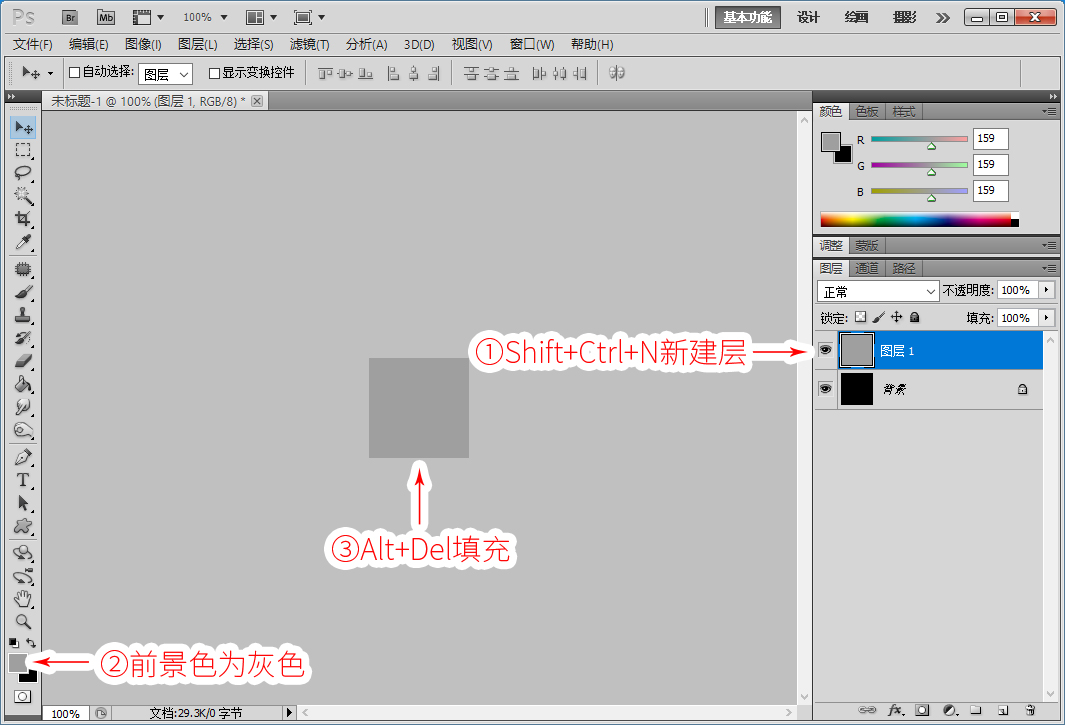The image size is (1065, 725).
Task: Open the 图层 auto-select dropdown
Action: (166, 74)
